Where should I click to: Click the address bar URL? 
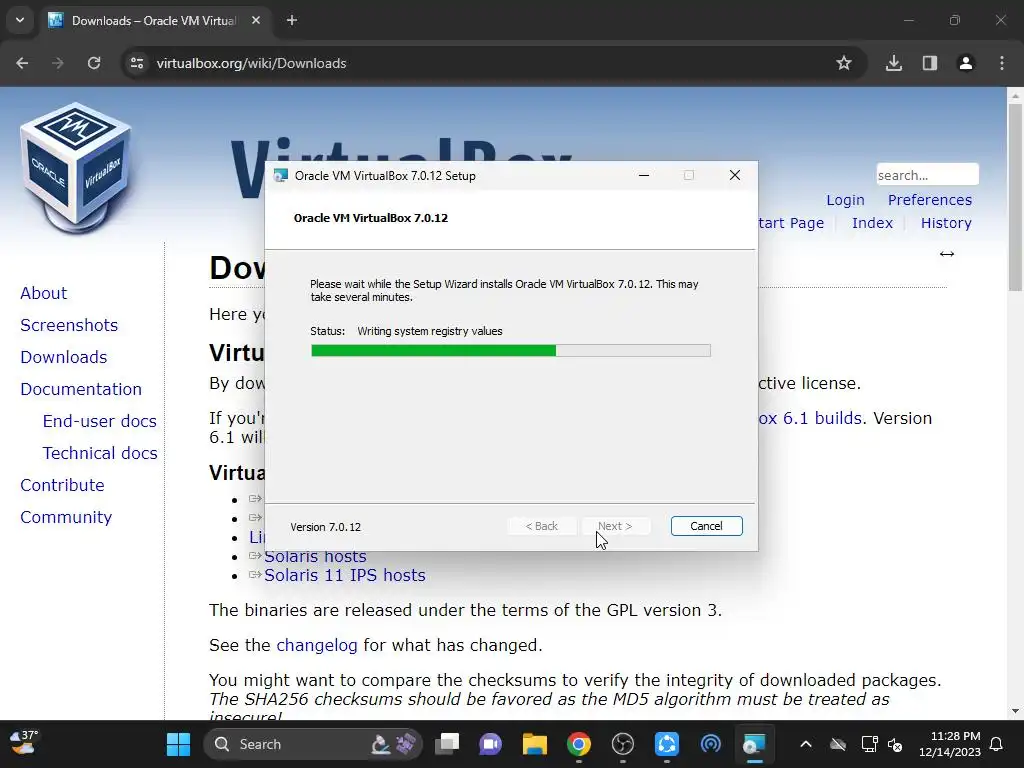click(251, 63)
